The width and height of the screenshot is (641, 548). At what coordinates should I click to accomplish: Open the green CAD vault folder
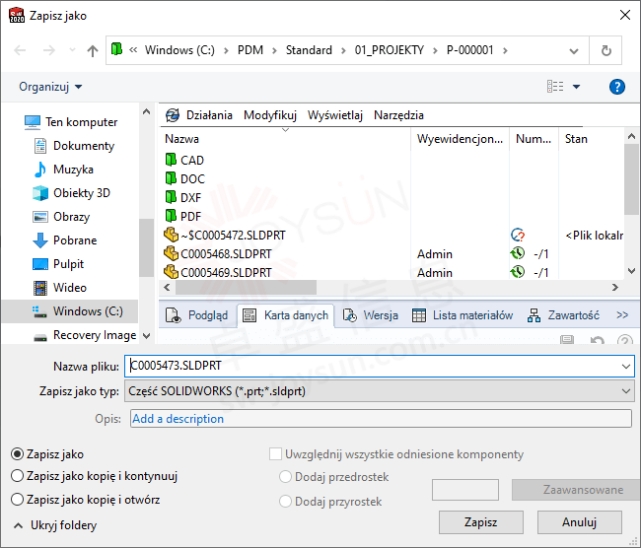coord(191,160)
